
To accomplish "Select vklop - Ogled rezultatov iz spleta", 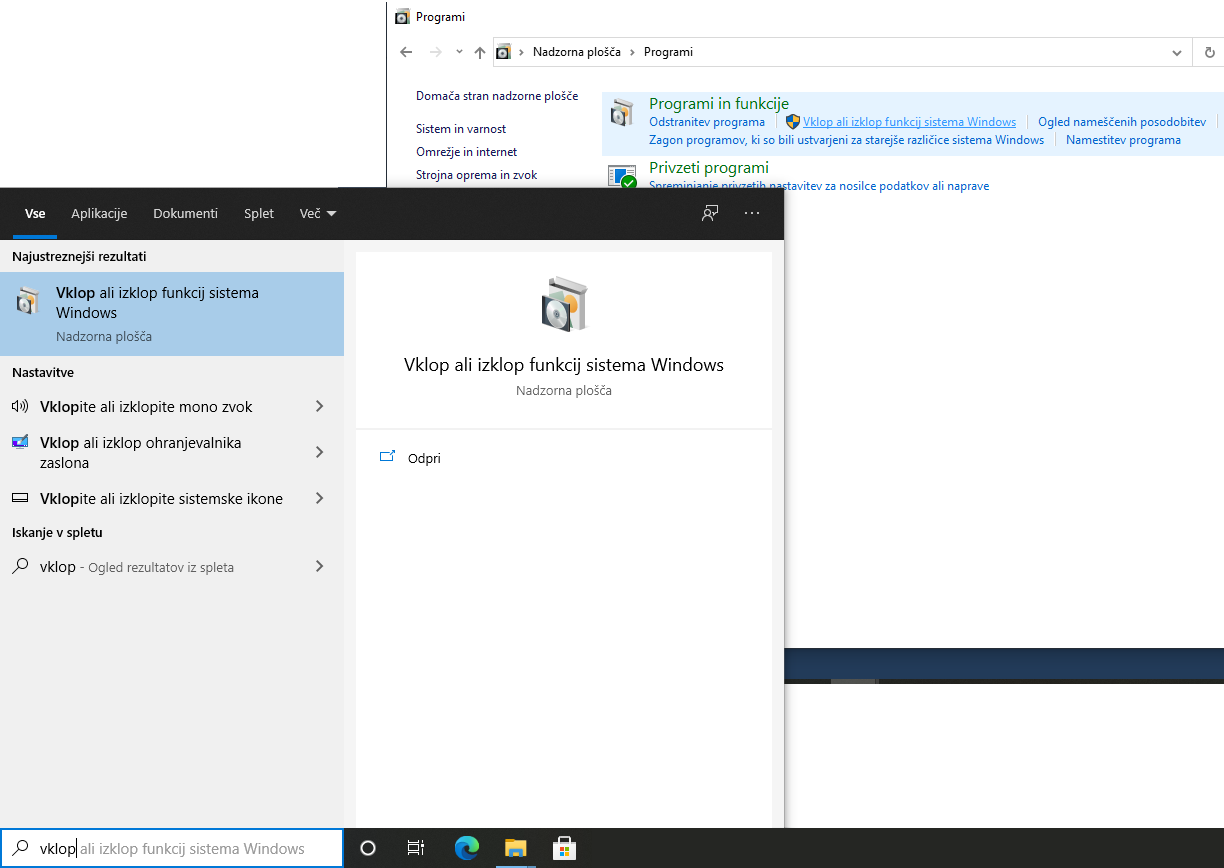I will (x=172, y=566).
